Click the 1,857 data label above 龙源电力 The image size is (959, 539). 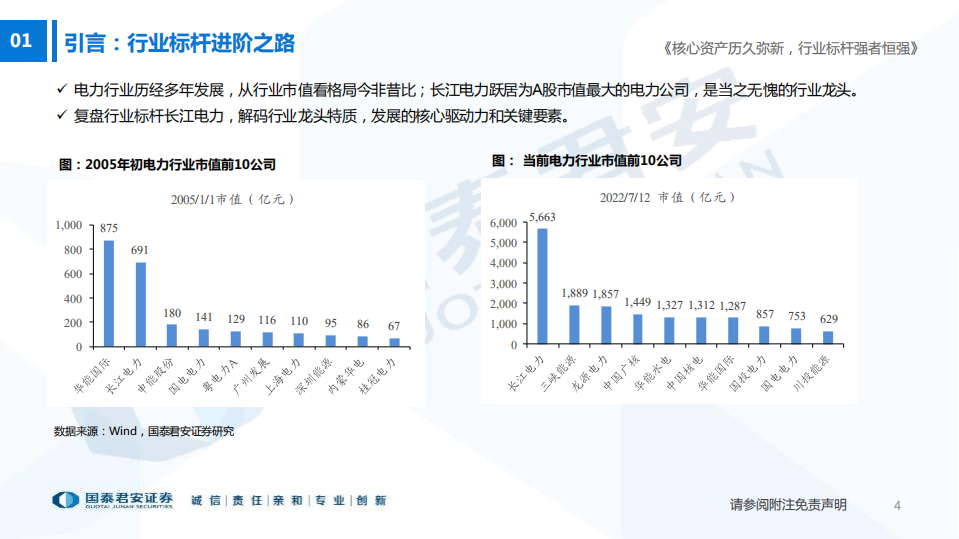605,294
